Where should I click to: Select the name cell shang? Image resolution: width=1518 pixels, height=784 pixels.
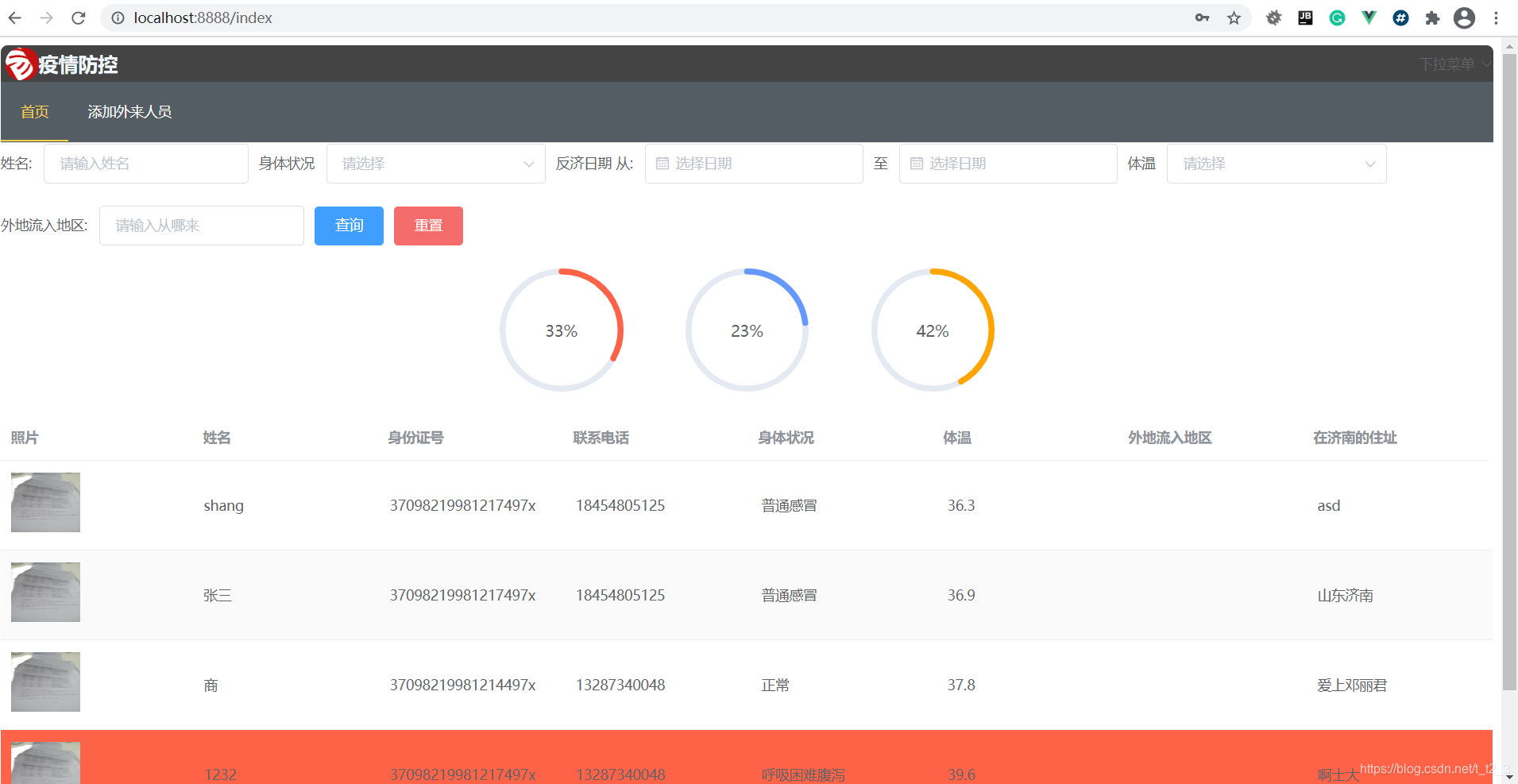tap(223, 506)
